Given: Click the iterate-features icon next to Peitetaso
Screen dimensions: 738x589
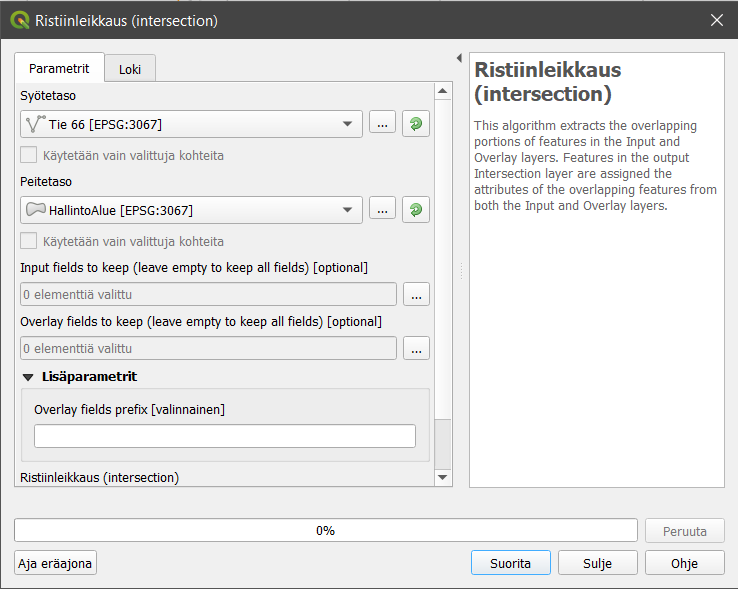Looking at the screenshot, I should tap(416, 210).
